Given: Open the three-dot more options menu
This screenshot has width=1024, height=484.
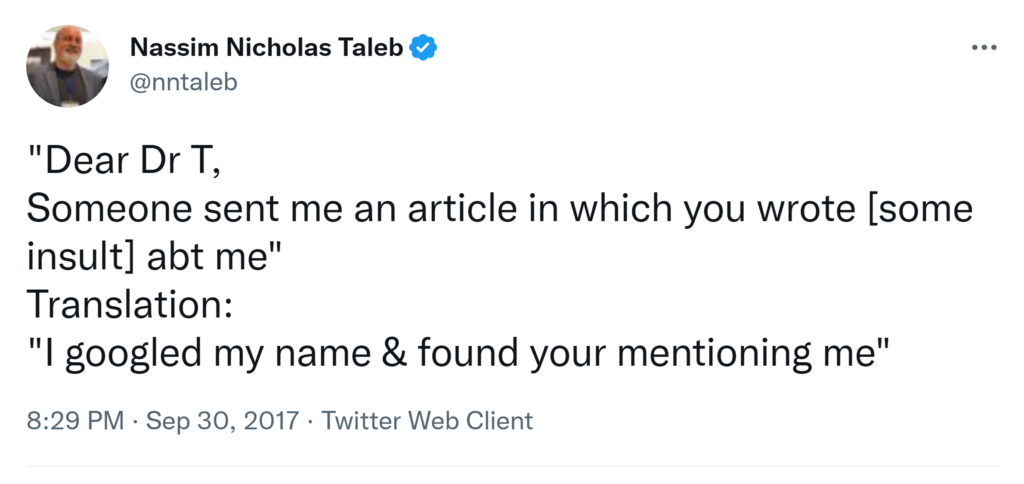Looking at the screenshot, I should tap(985, 48).
